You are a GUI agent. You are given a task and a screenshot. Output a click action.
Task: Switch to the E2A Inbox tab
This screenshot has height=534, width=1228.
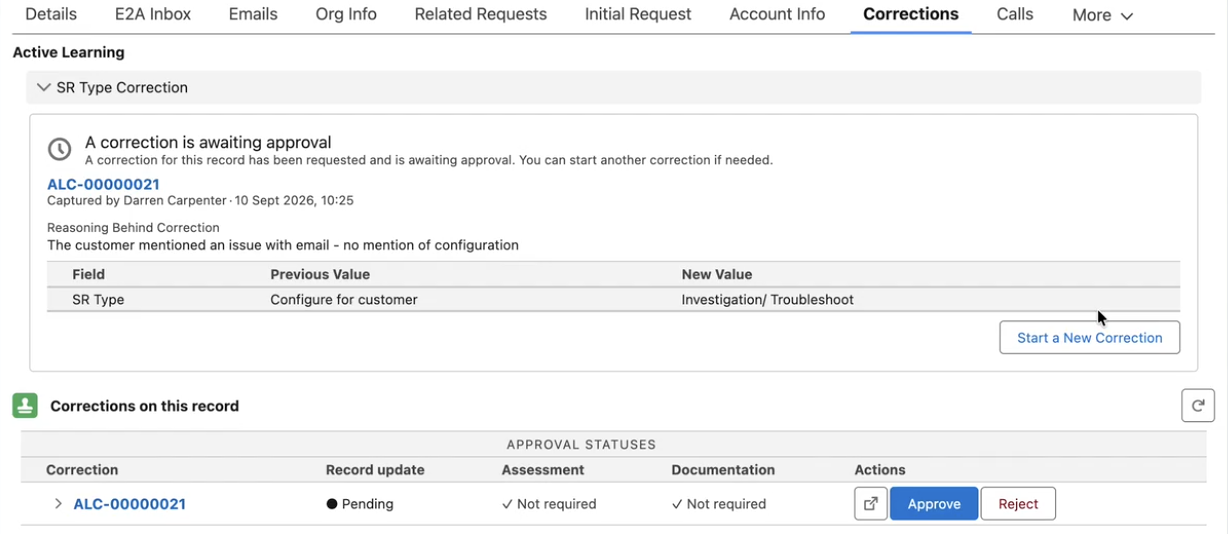point(153,14)
